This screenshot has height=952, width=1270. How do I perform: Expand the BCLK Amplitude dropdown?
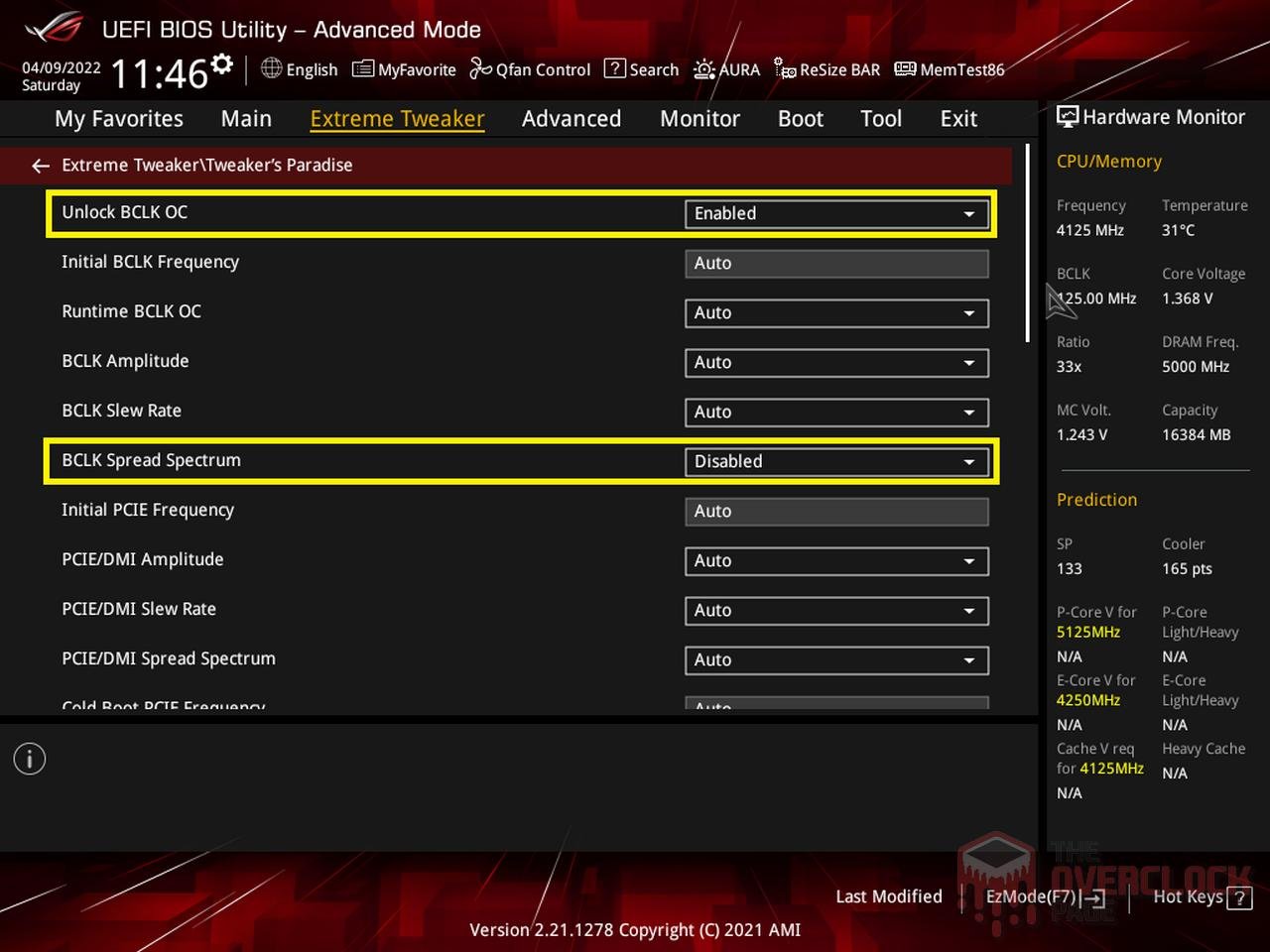pos(835,362)
